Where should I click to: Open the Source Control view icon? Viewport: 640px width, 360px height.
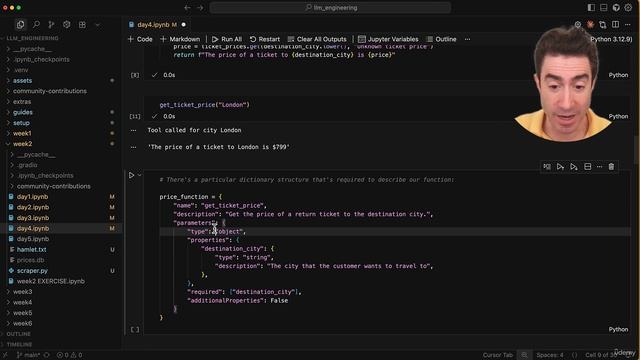pyautogui.click(x=51, y=24)
